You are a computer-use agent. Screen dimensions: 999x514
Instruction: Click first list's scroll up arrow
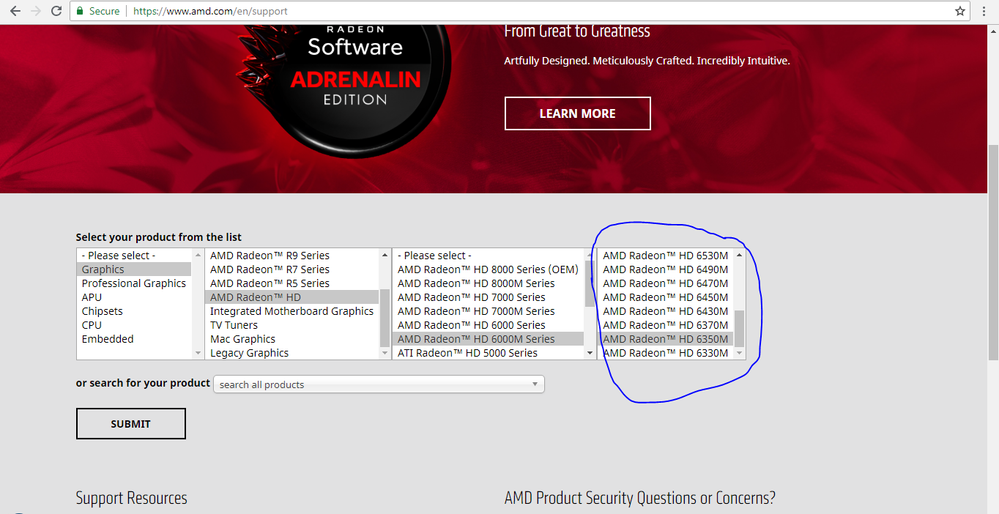198,255
